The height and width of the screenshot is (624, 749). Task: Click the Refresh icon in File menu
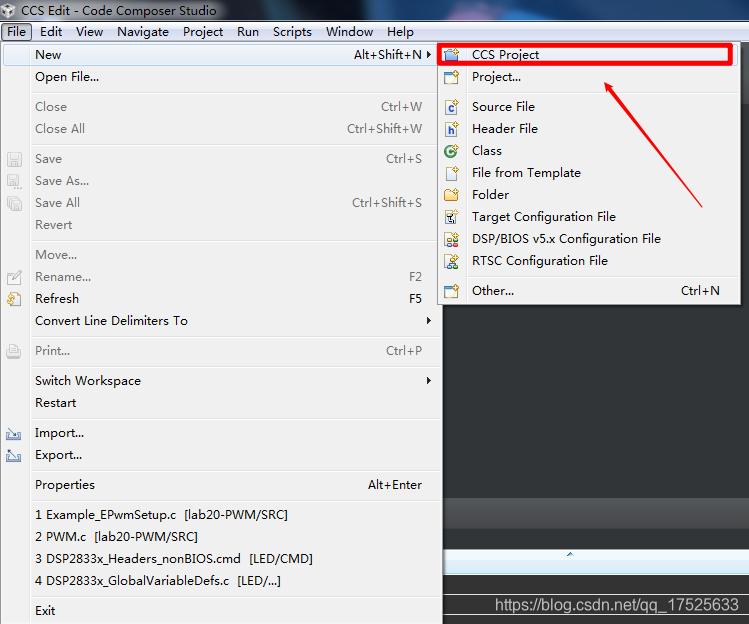tap(14, 299)
